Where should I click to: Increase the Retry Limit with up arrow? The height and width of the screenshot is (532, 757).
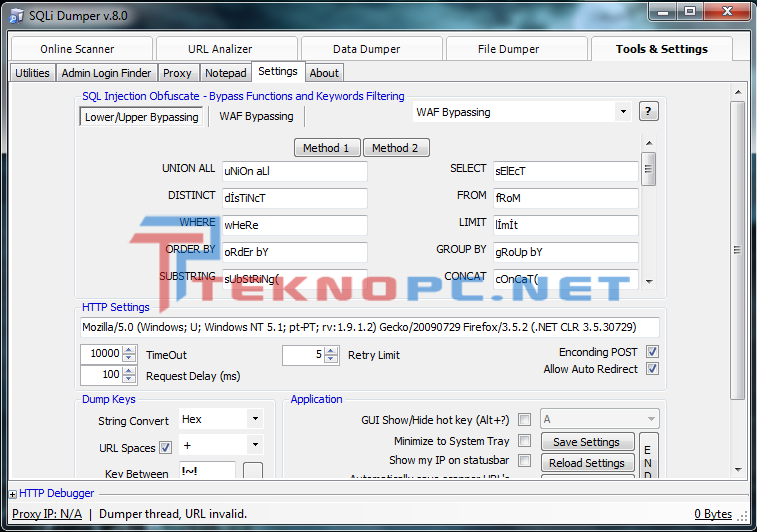tap(331, 350)
